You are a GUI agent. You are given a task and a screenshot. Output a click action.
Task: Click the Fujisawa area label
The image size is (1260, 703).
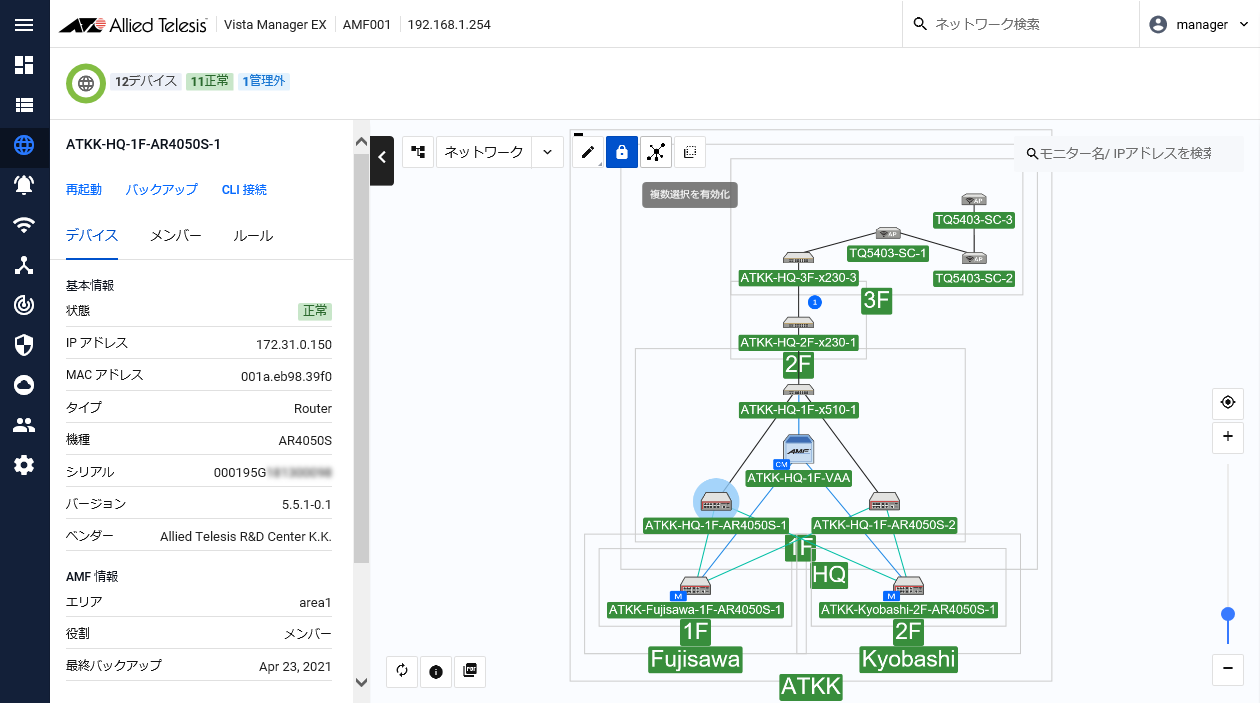coord(696,659)
